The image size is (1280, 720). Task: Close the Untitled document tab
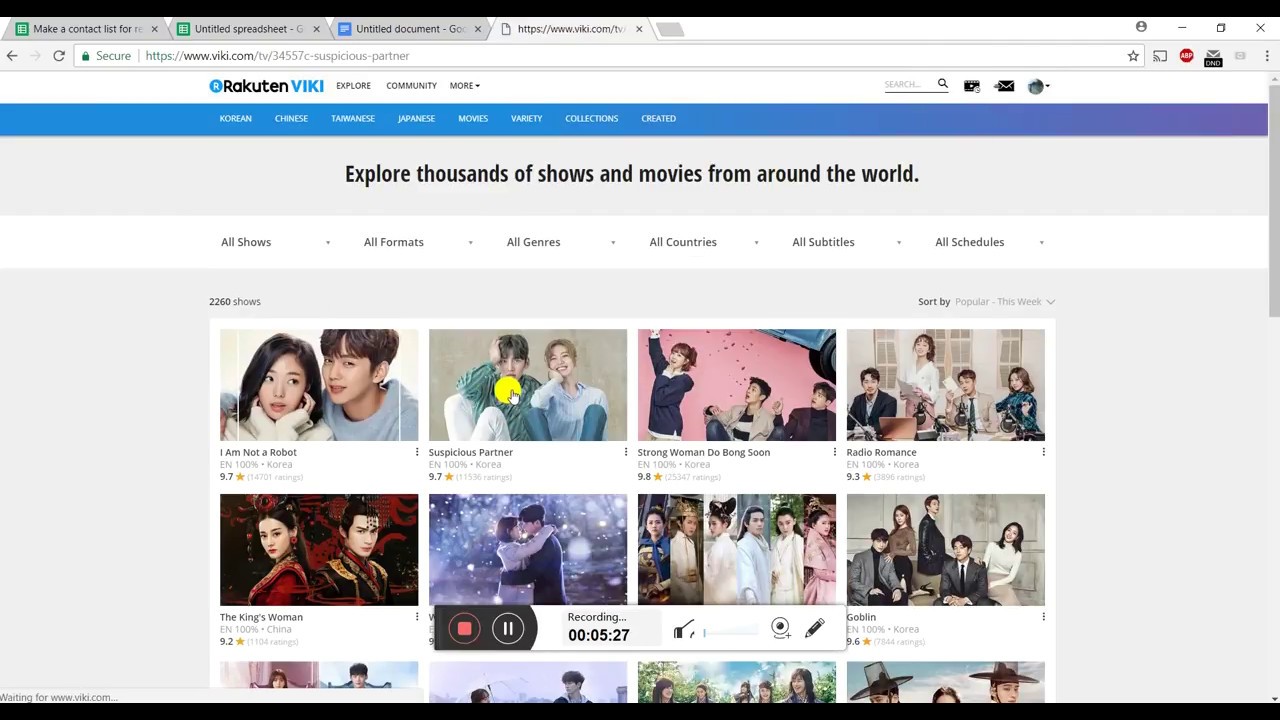[x=477, y=29]
